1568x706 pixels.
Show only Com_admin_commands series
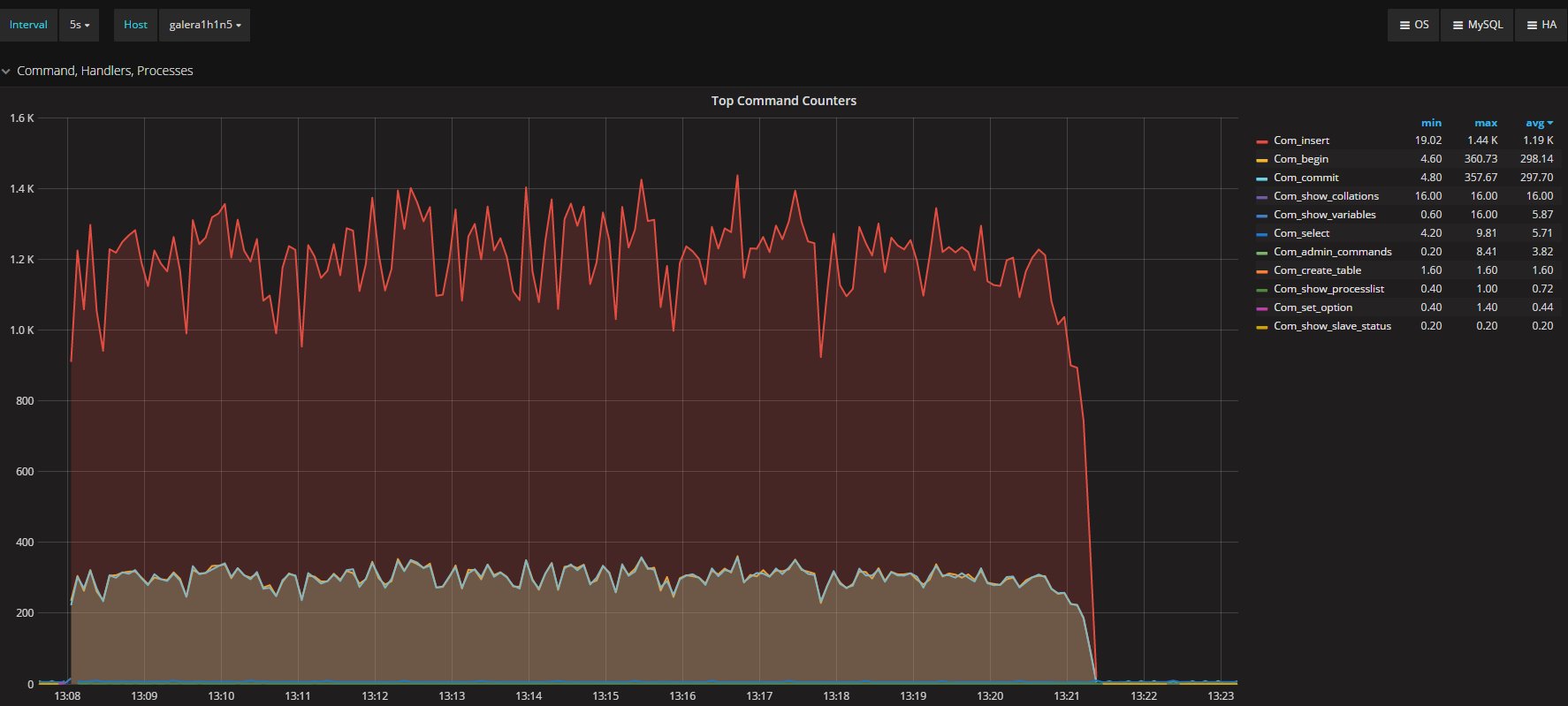[x=1332, y=252]
